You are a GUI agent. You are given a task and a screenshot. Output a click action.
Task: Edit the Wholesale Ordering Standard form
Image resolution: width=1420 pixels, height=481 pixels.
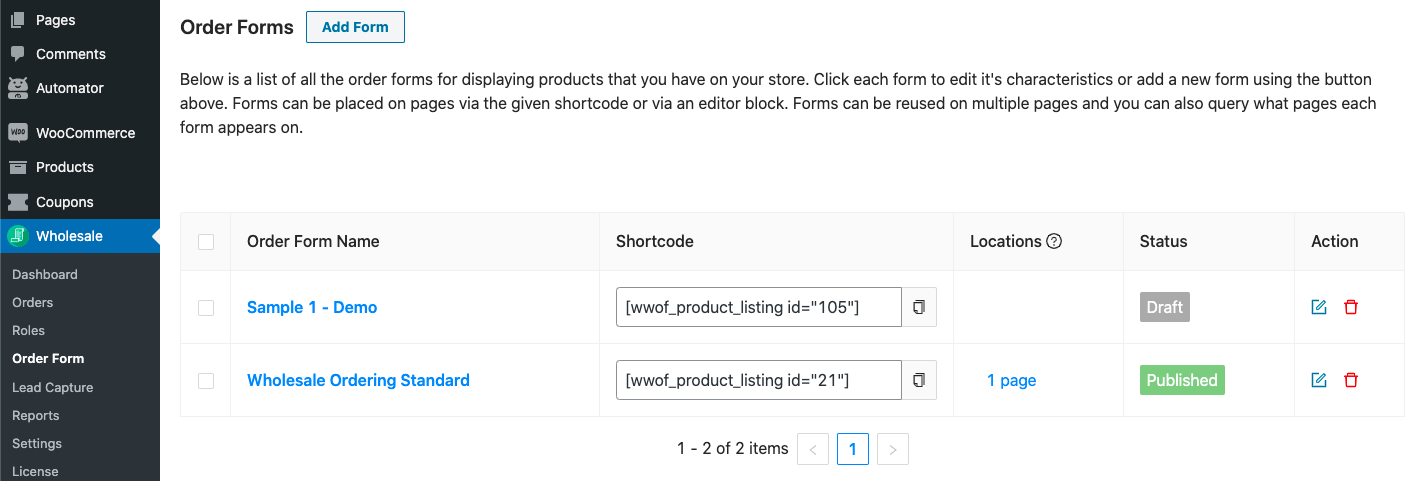click(x=1319, y=380)
